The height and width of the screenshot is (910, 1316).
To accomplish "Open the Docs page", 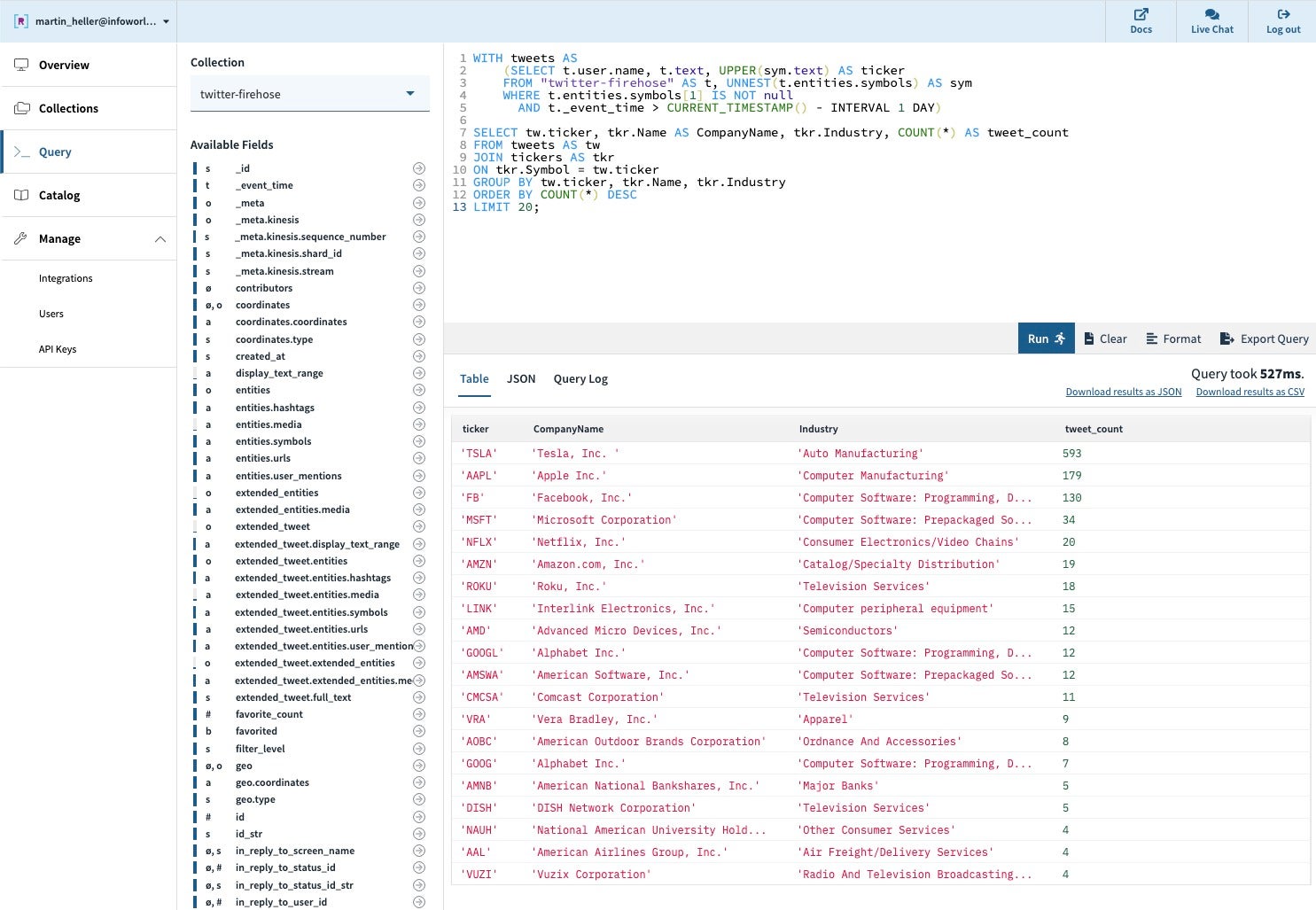I will 1141,21.
